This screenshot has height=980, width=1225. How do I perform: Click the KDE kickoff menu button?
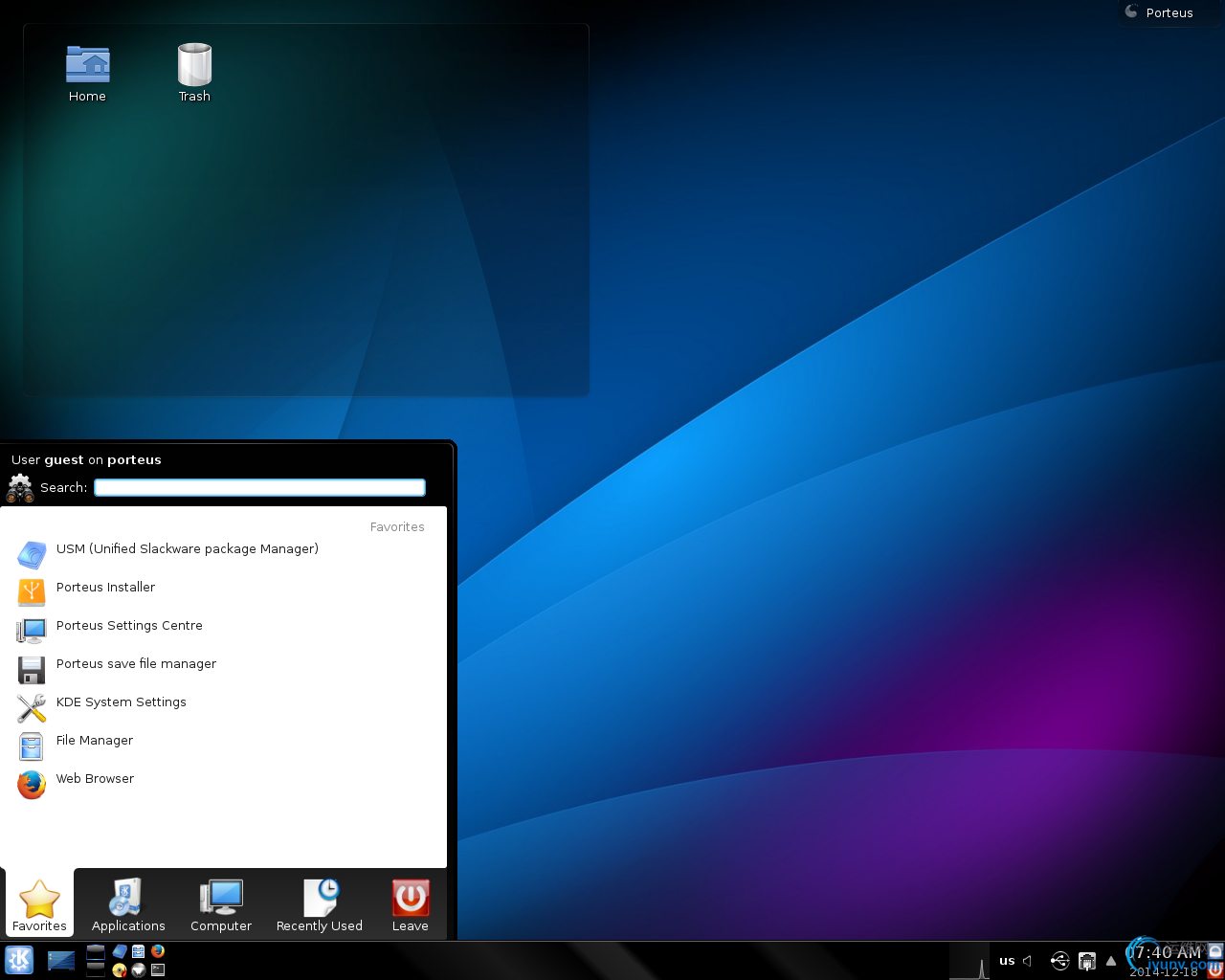tap(19, 960)
